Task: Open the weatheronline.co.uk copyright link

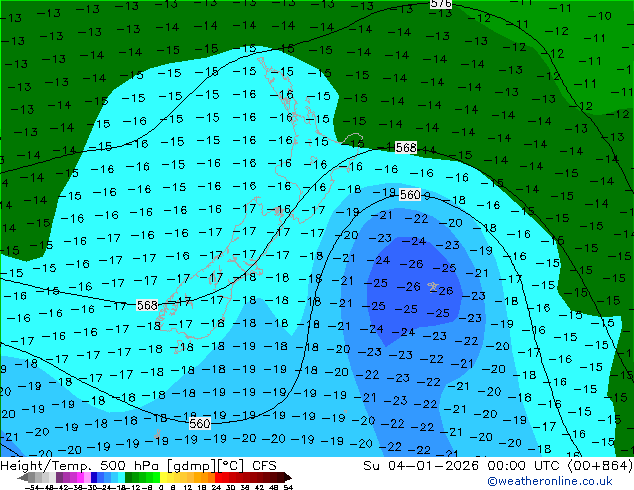Action: 549,481
